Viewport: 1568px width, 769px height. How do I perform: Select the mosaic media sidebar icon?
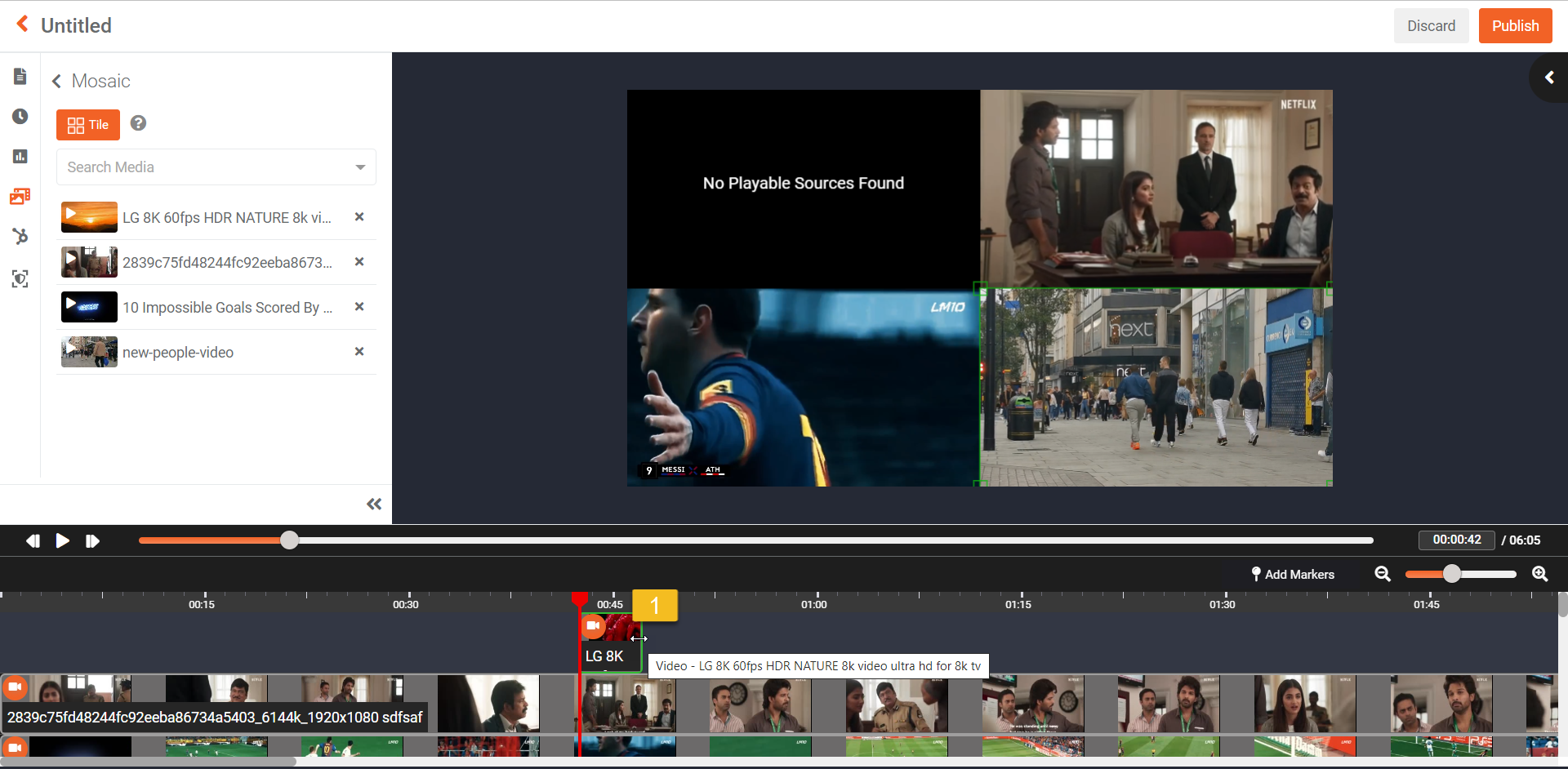tap(20, 196)
